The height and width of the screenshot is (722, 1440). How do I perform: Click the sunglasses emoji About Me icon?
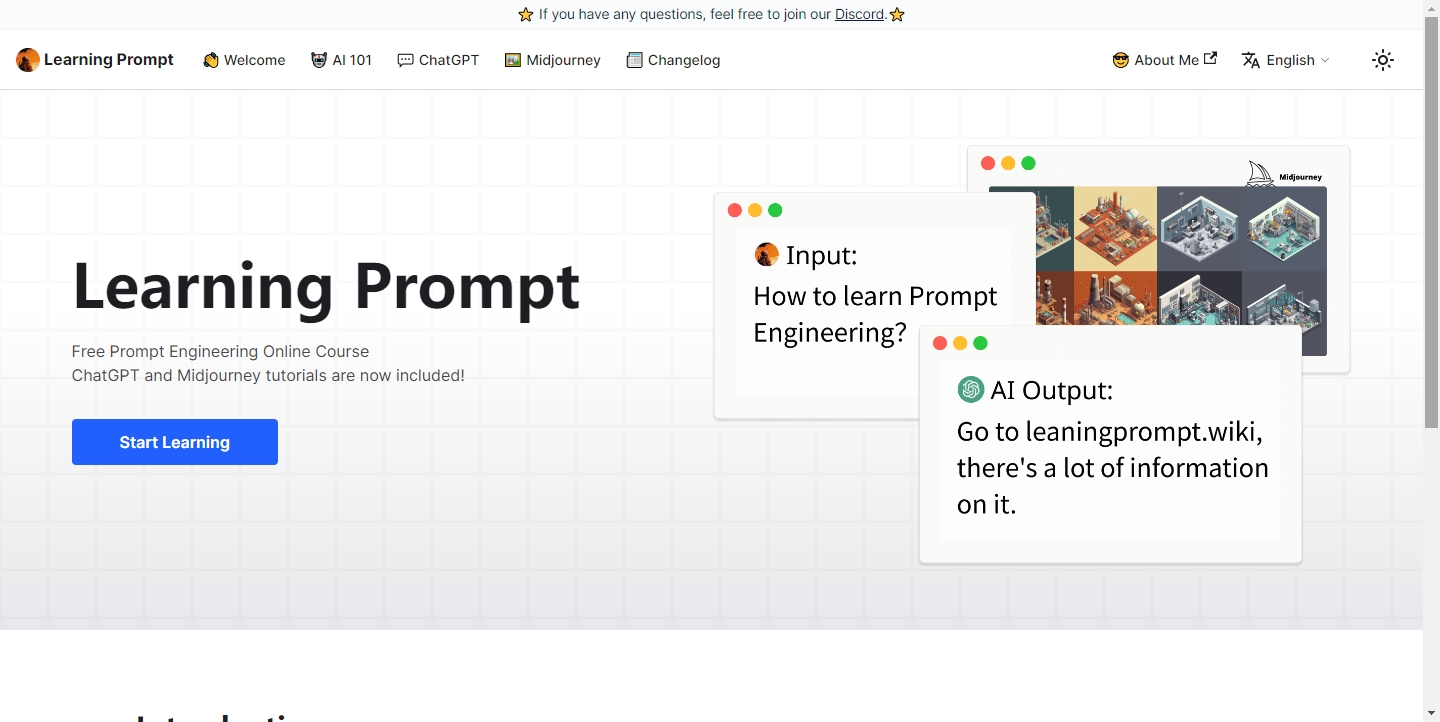click(1121, 60)
